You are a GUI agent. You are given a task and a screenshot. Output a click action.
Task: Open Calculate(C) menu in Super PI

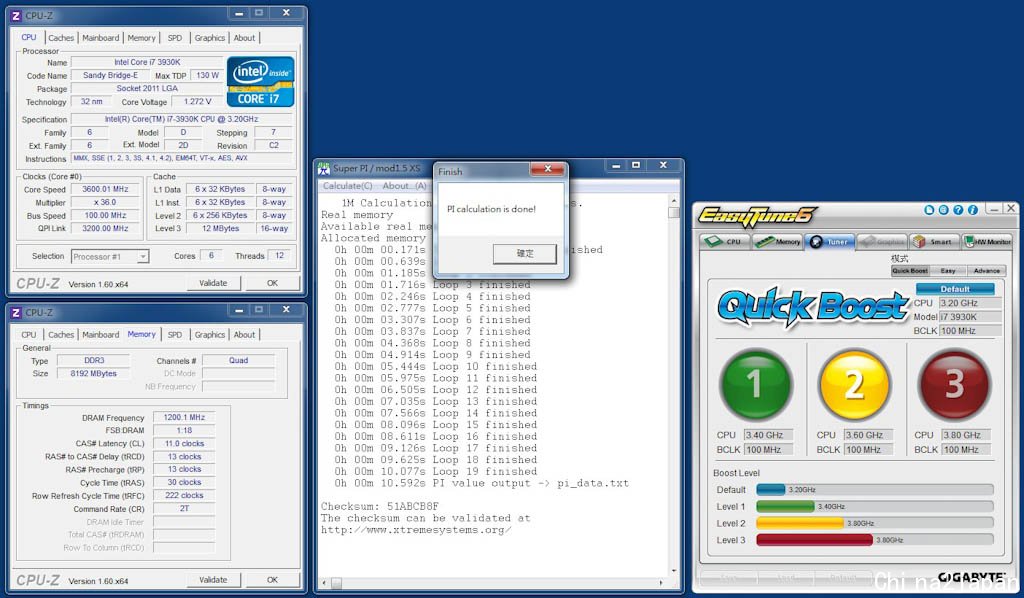347,186
